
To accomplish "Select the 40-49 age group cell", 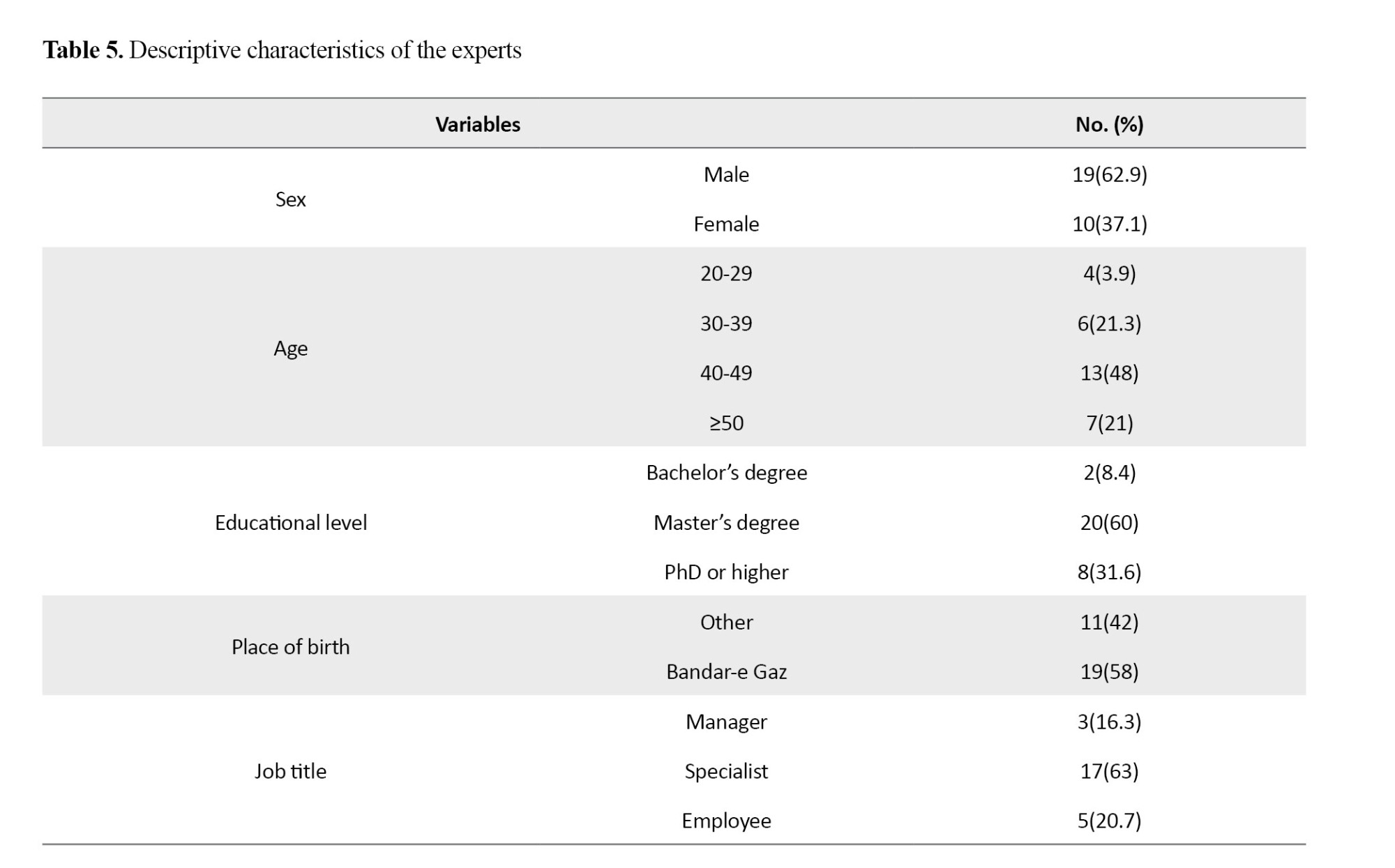I will (x=726, y=373).
